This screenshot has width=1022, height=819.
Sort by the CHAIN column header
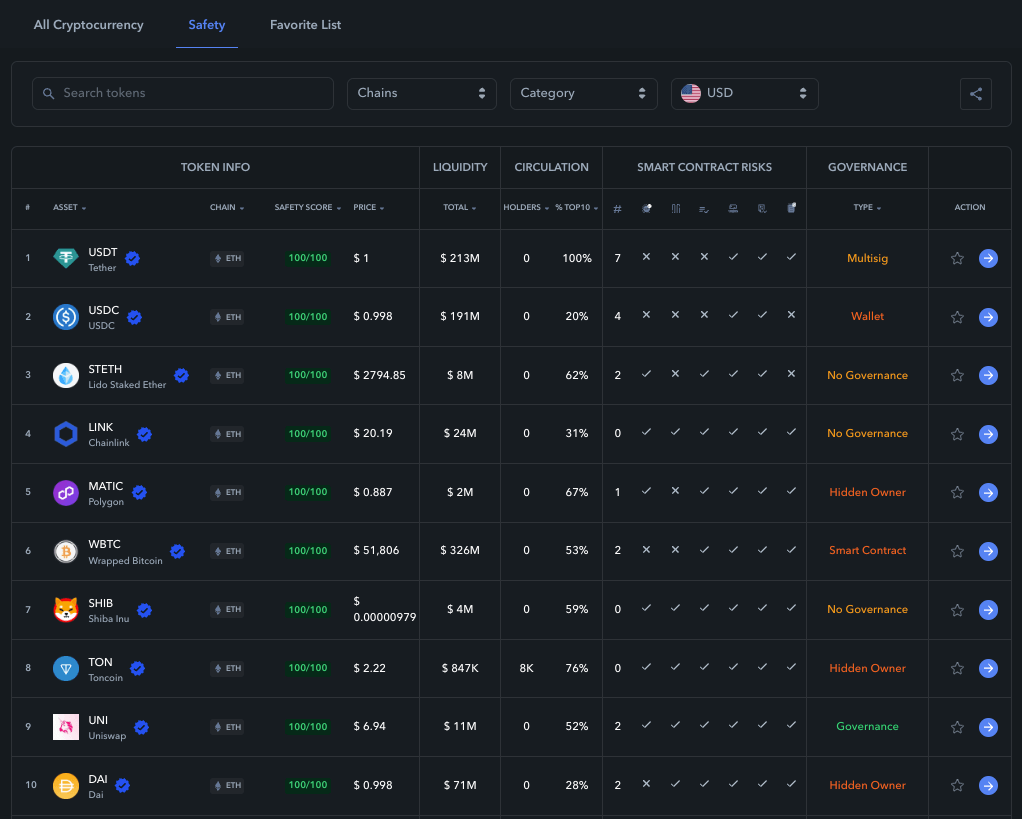(227, 207)
